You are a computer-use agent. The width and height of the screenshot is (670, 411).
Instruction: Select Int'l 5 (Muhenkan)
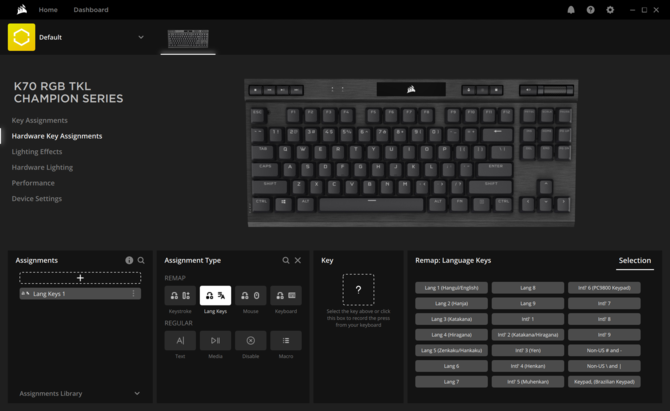click(x=528, y=382)
